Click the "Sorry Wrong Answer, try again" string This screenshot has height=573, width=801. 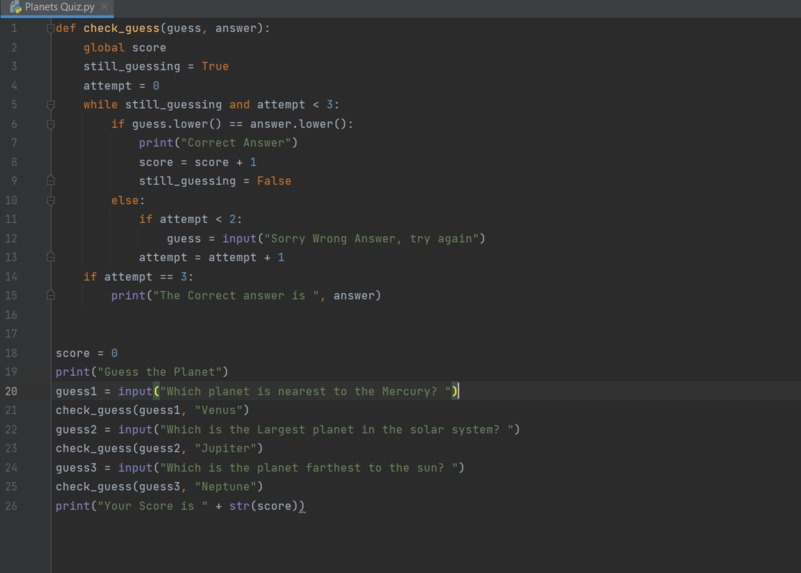[x=371, y=238]
